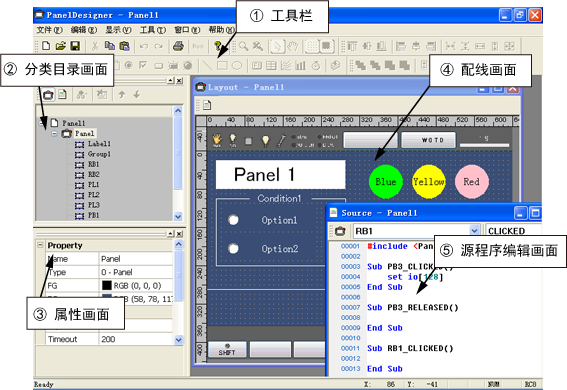Click the Help question mark icon
This screenshot has height=390, width=567.
click(x=217, y=46)
